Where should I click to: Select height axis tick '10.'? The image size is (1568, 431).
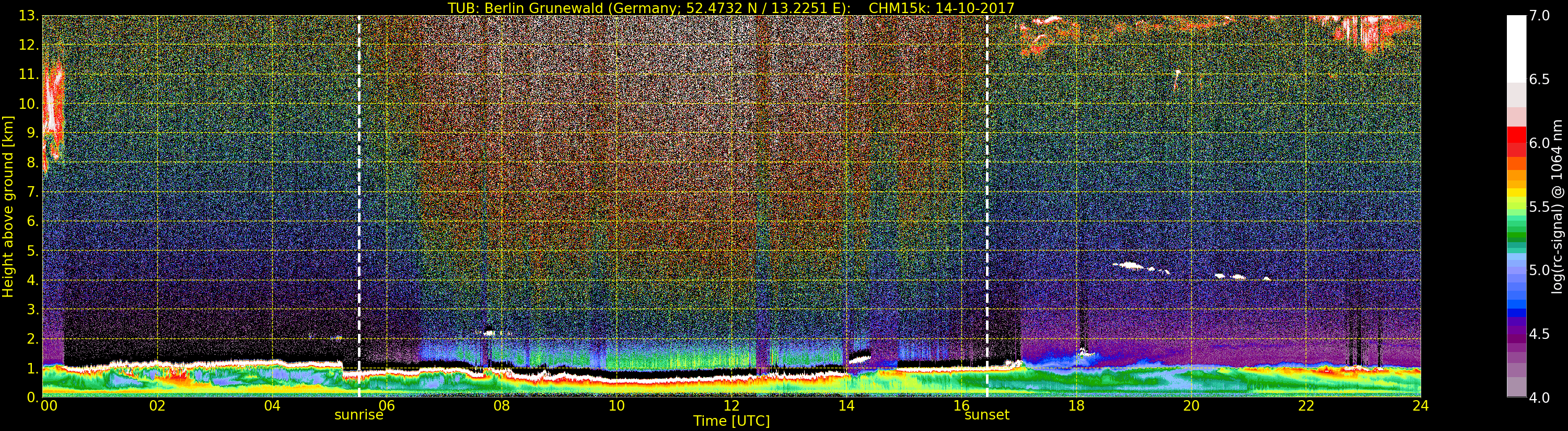[x=28, y=104]
